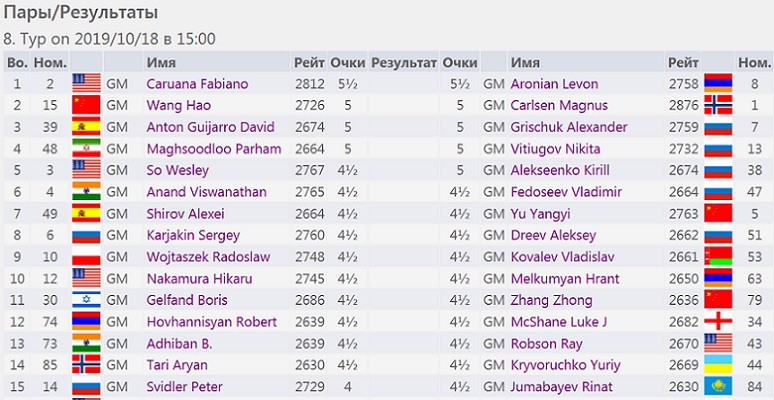Click the English flag in McShane Luke J's row
Screen dimensions: 774x400
point(718,321)
